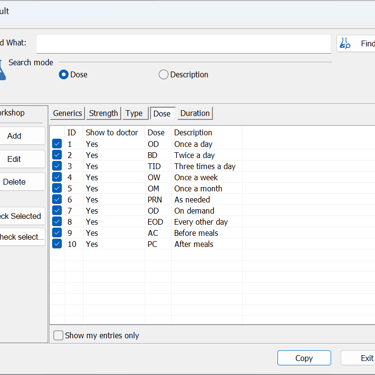The width and height of the screenshot is (375, 375).
Task: Select the 'Once a month' cell
Action: (198, 188)
